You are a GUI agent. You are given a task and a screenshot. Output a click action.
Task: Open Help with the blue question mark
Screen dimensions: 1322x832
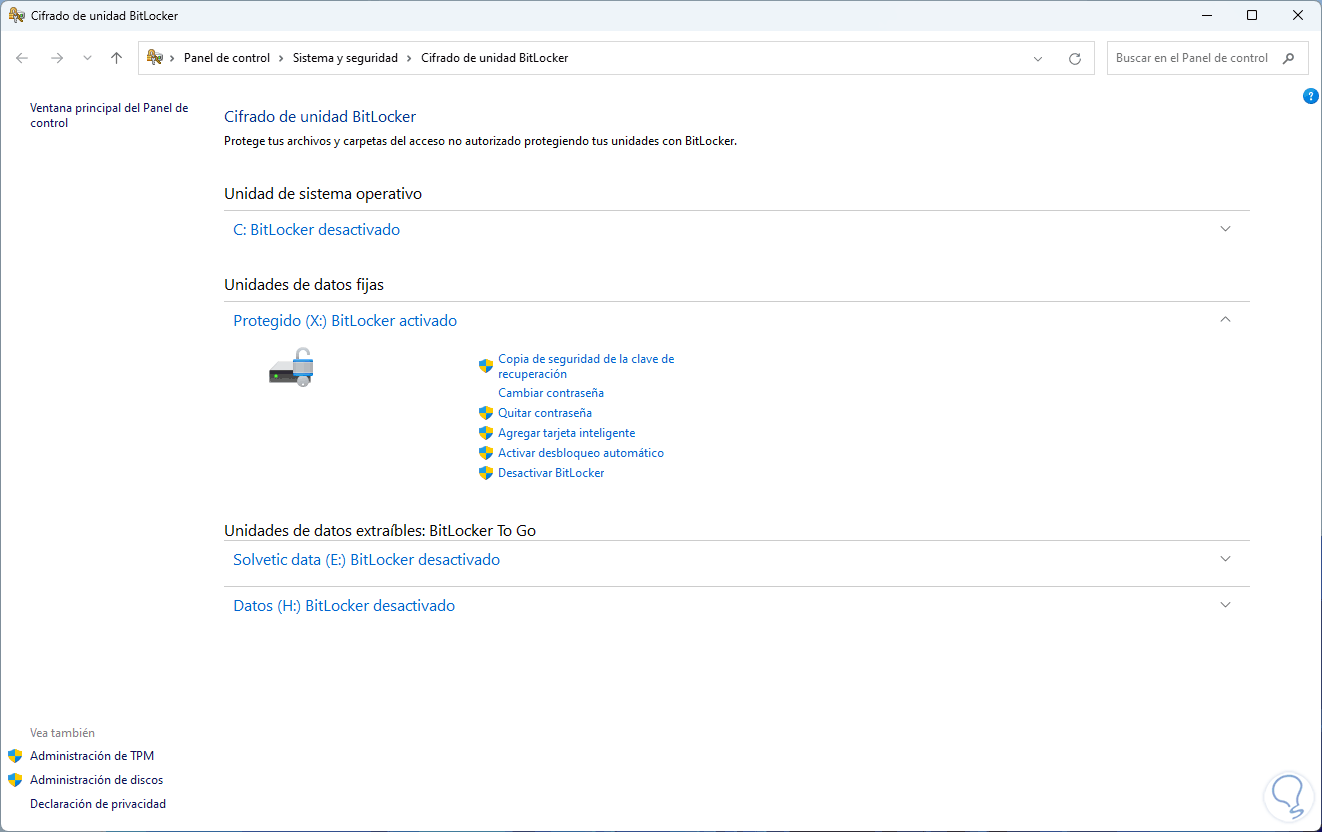click(x=1311, y=96)
